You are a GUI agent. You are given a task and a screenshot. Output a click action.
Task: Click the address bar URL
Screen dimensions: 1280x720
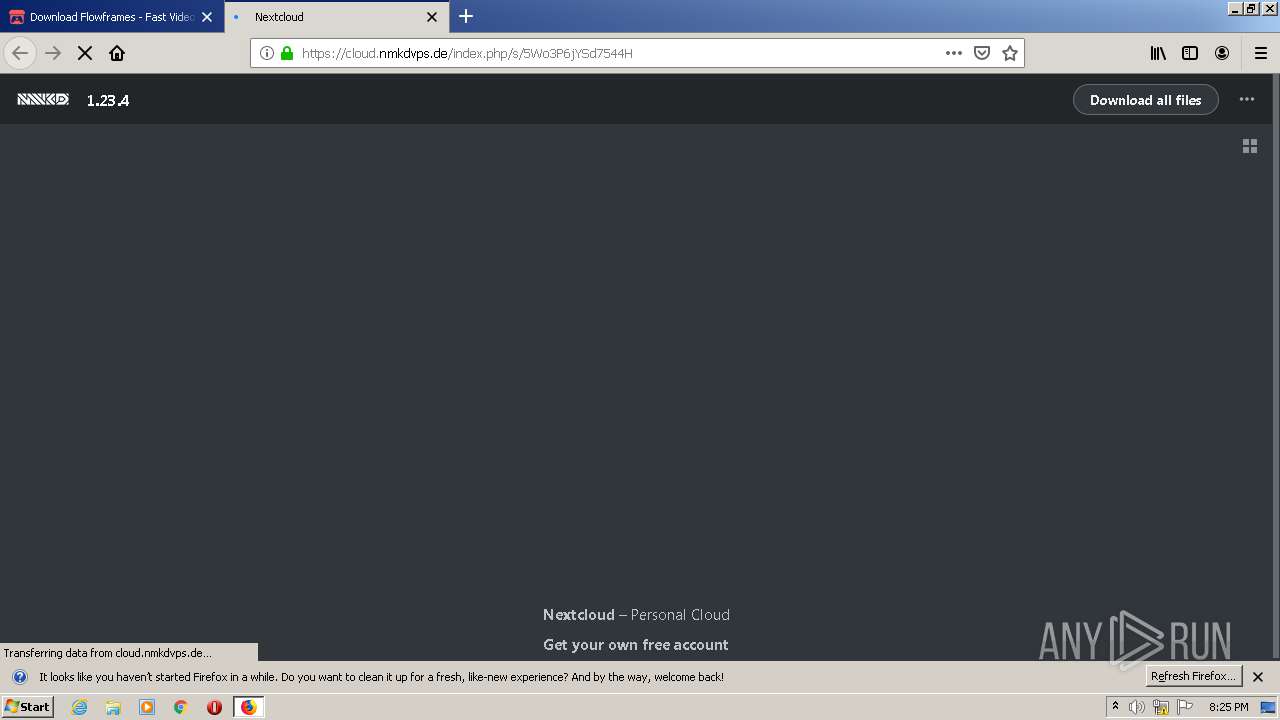click(467, 53)
